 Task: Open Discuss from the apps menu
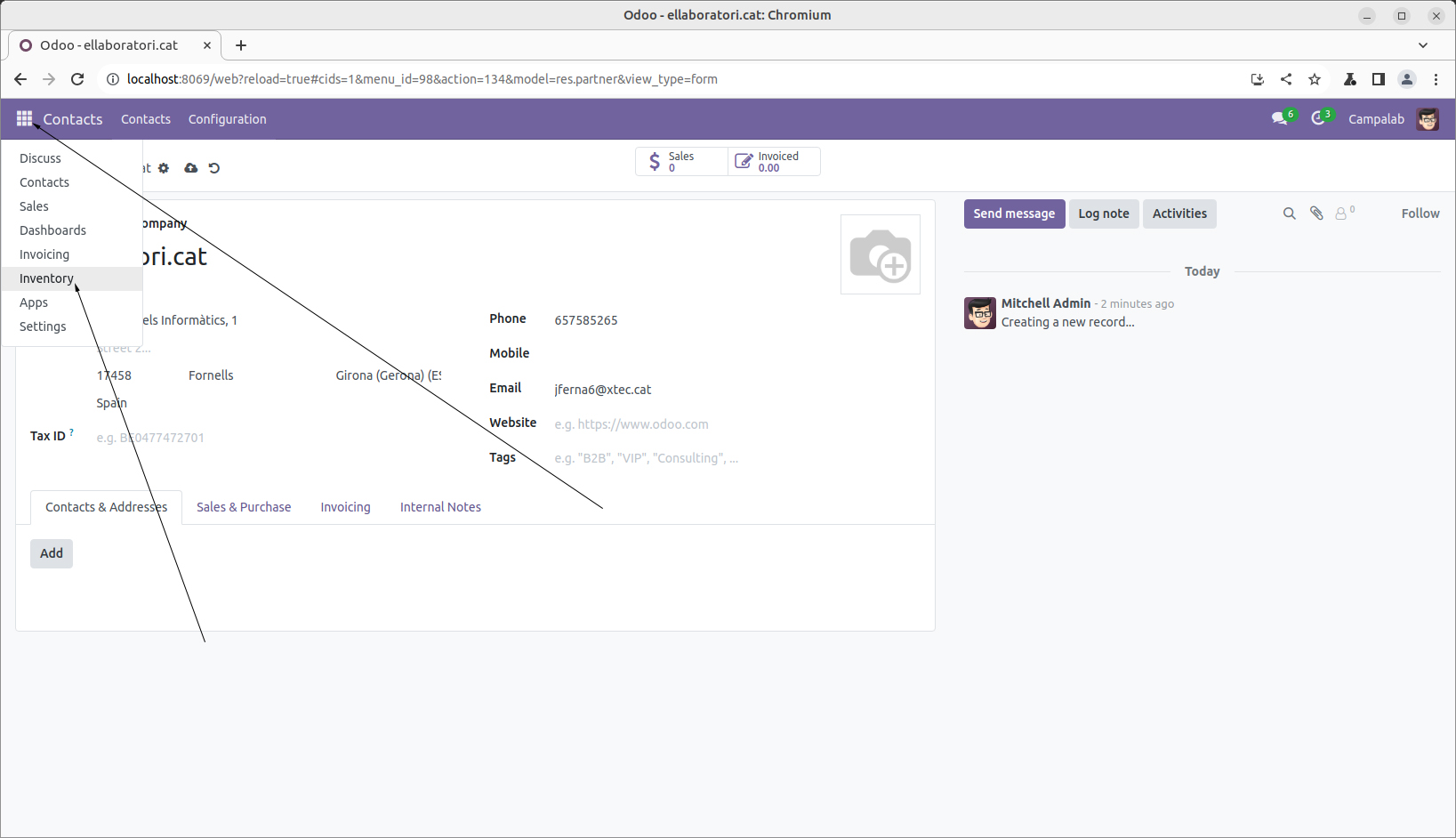pyautogui.click(x=40, y=158)
